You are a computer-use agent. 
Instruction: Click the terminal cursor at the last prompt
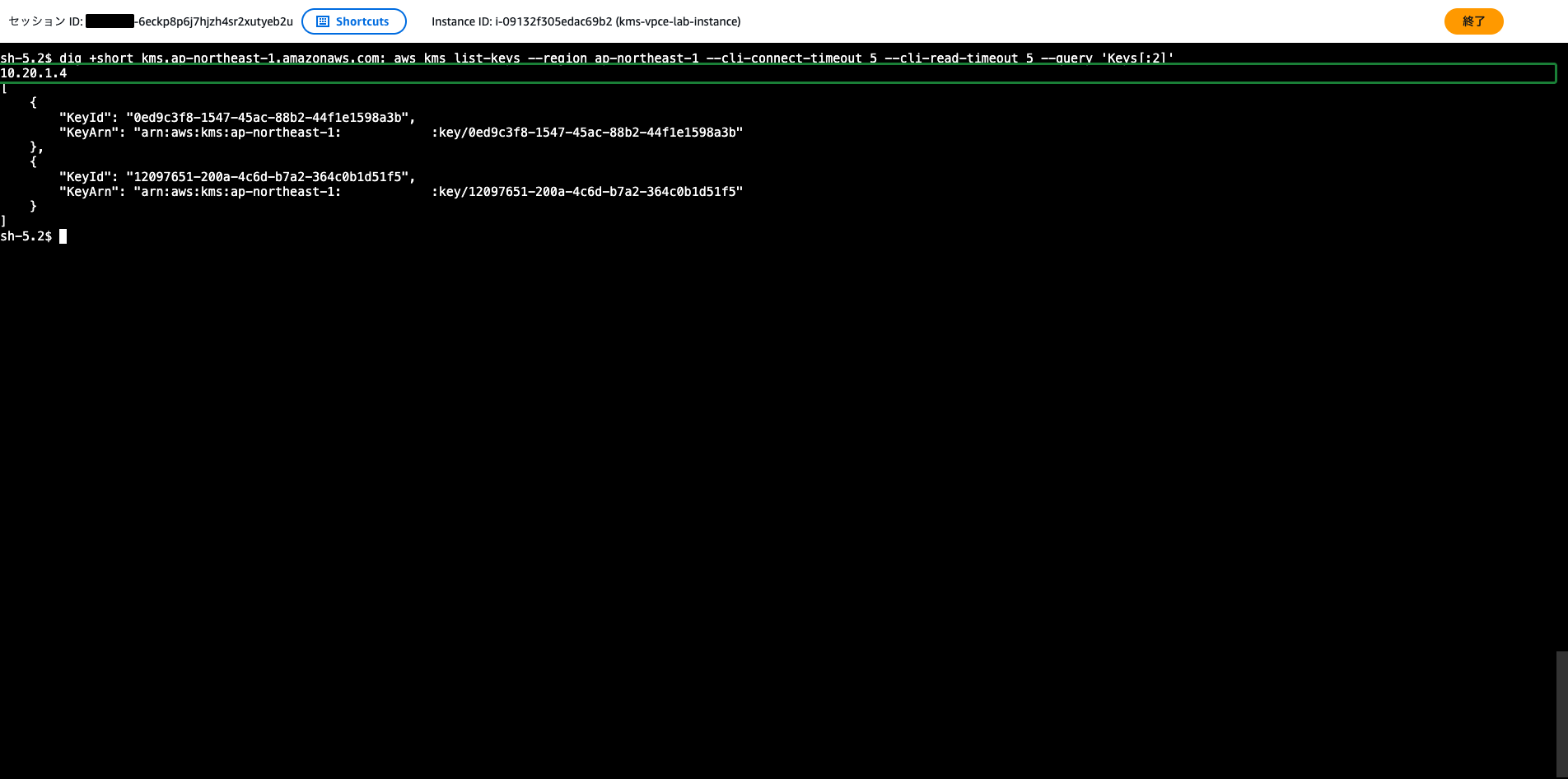[x=63, y=236]
